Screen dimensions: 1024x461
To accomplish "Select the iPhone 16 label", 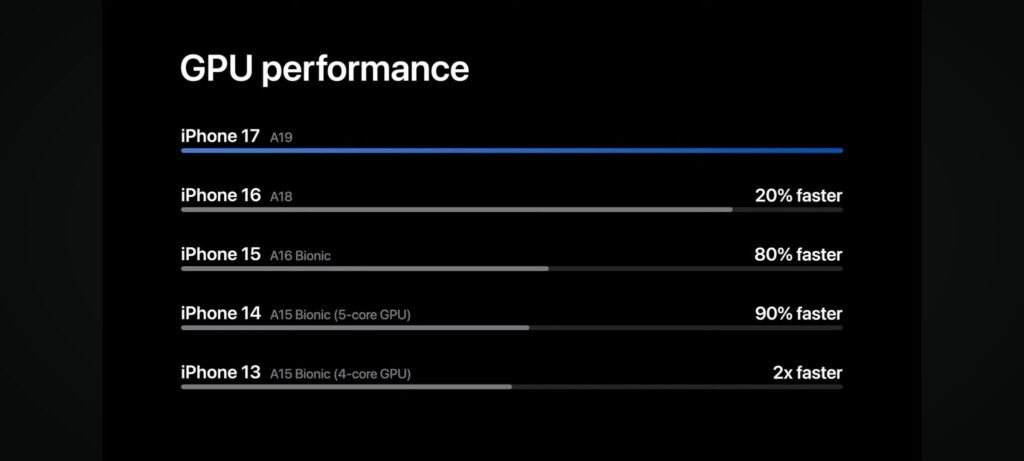I will click(x=221, y=195).
